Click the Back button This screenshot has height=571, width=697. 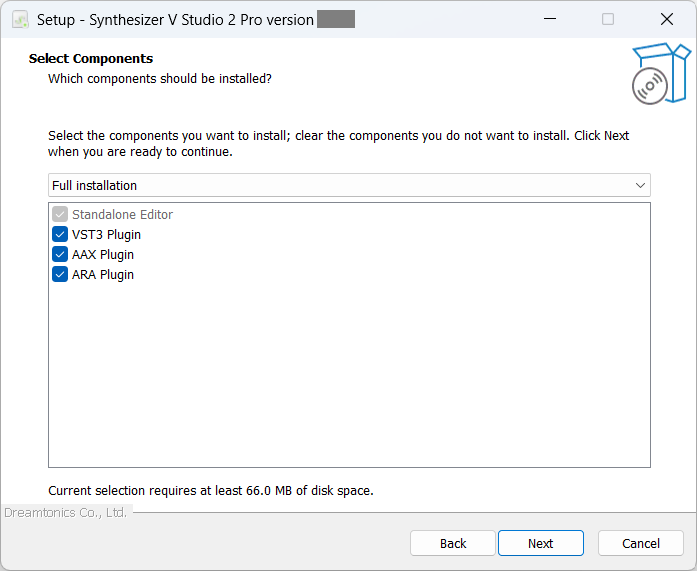pos(453,543)
